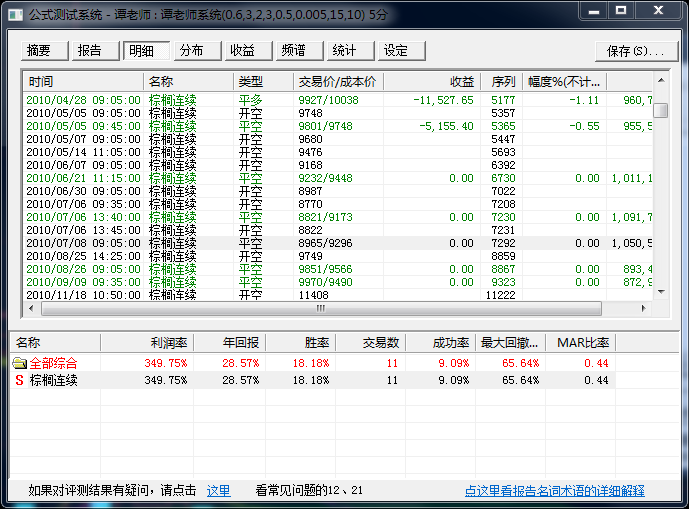
Task: Select the 分布 tab
Action: 194,51
